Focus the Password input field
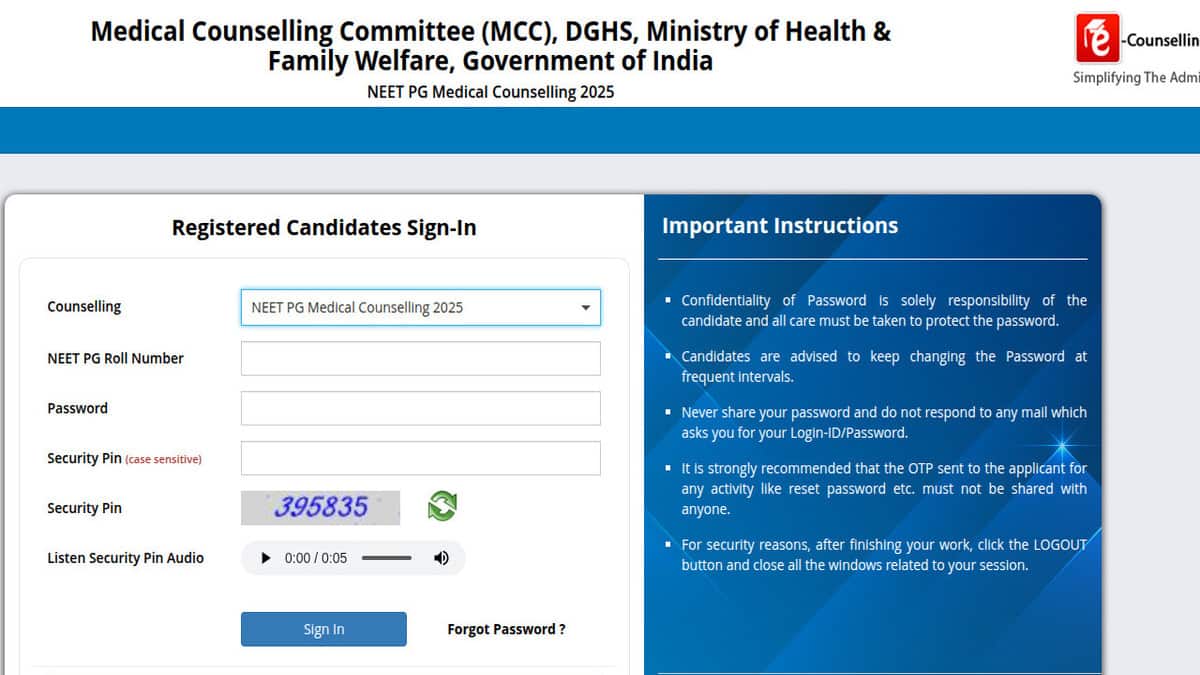The height and width of the screenshot is (675, 1200). (420, 408)
